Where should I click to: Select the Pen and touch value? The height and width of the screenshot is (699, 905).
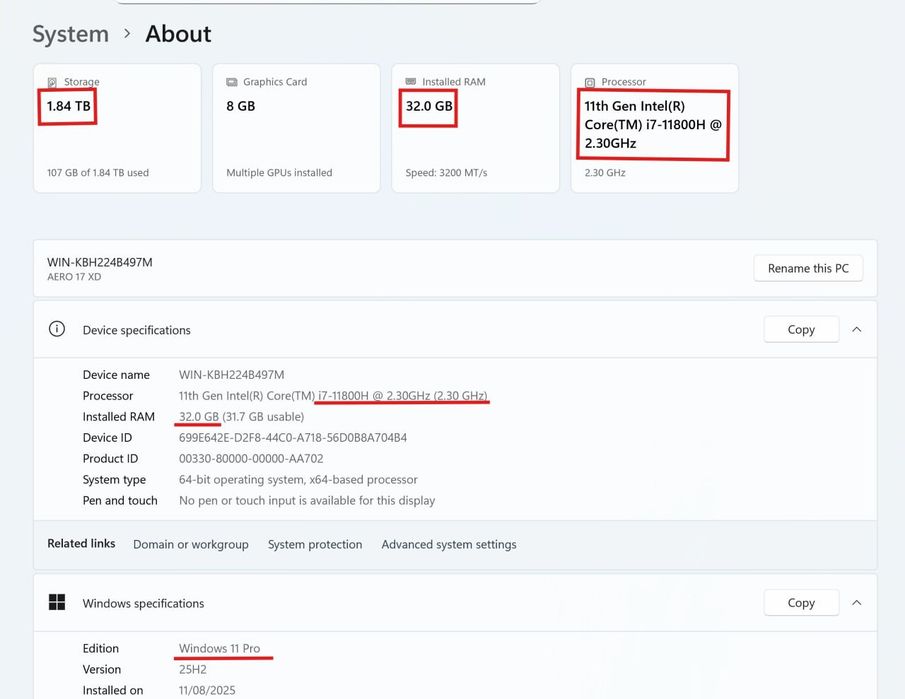pos(307,500)
